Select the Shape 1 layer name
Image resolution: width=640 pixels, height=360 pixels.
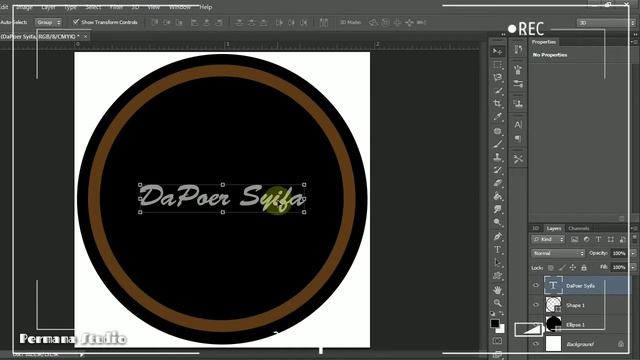[575, 305]
